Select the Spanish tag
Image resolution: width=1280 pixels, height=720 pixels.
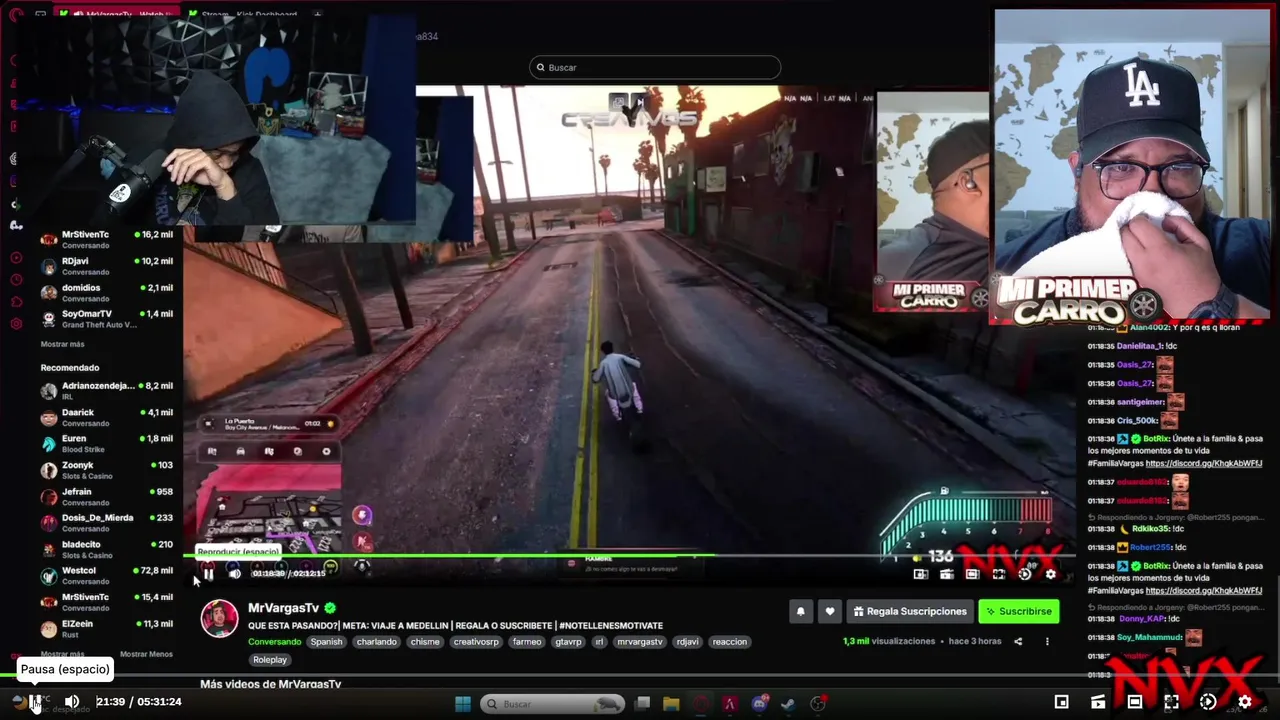326,642
